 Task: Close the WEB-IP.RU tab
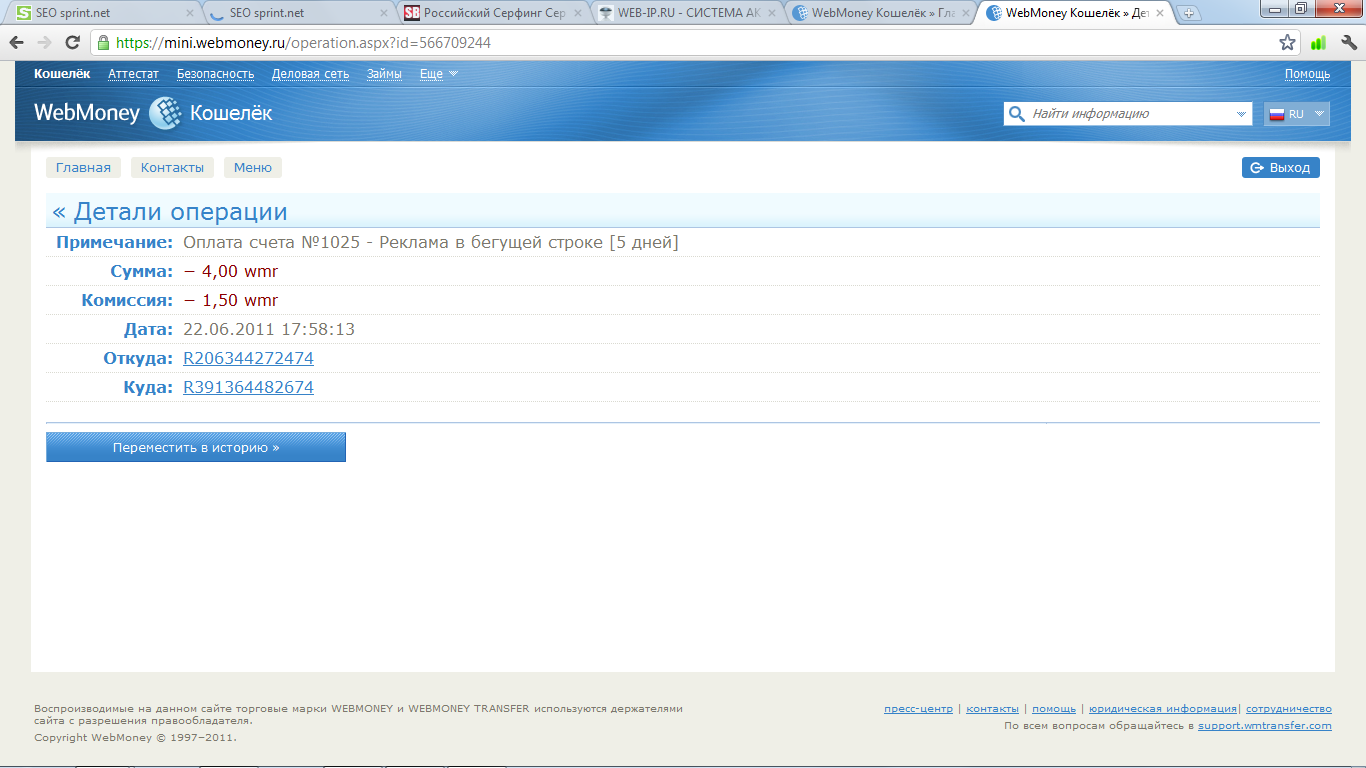(771, 13)
